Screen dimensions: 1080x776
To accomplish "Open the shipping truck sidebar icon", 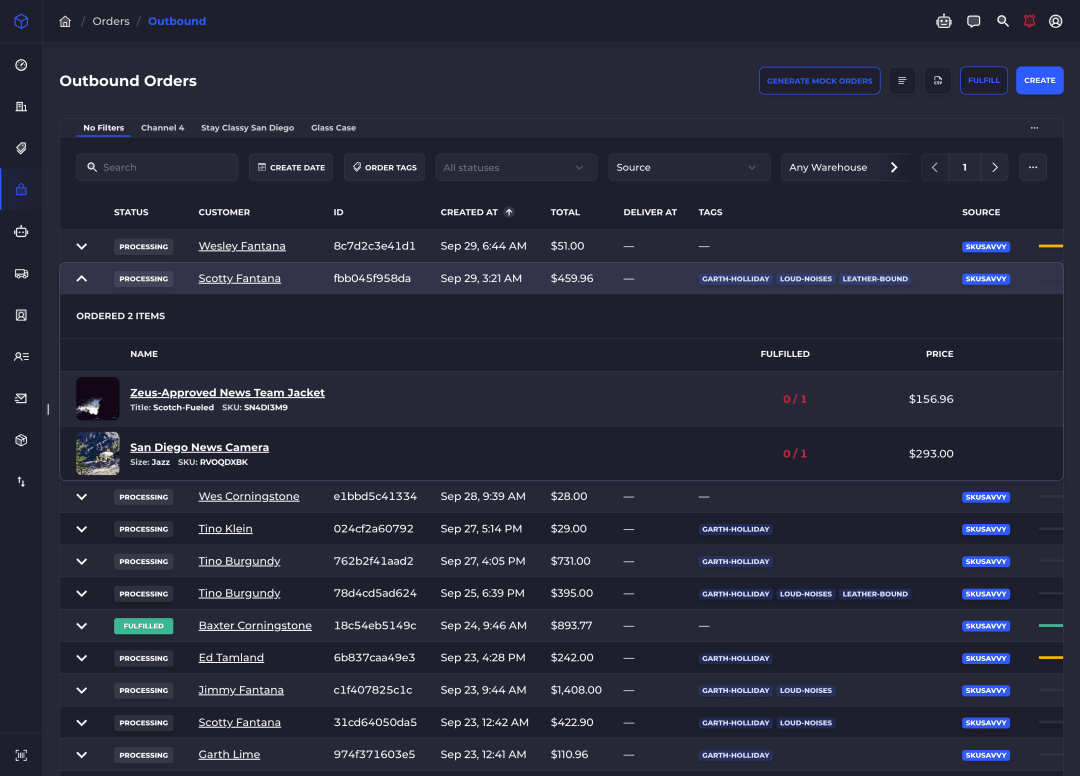I will 21,273.
